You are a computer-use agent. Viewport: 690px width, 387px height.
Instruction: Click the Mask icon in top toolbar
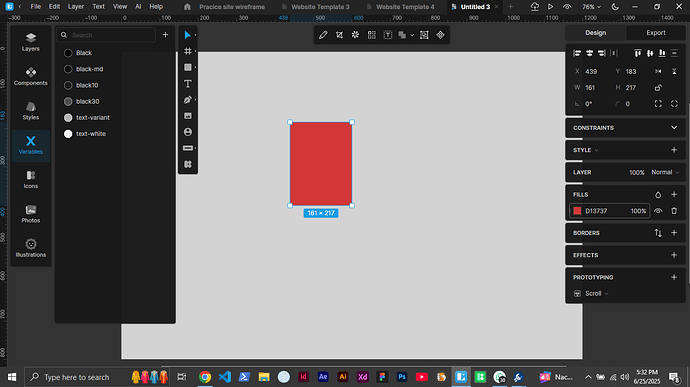coord(424,35)
